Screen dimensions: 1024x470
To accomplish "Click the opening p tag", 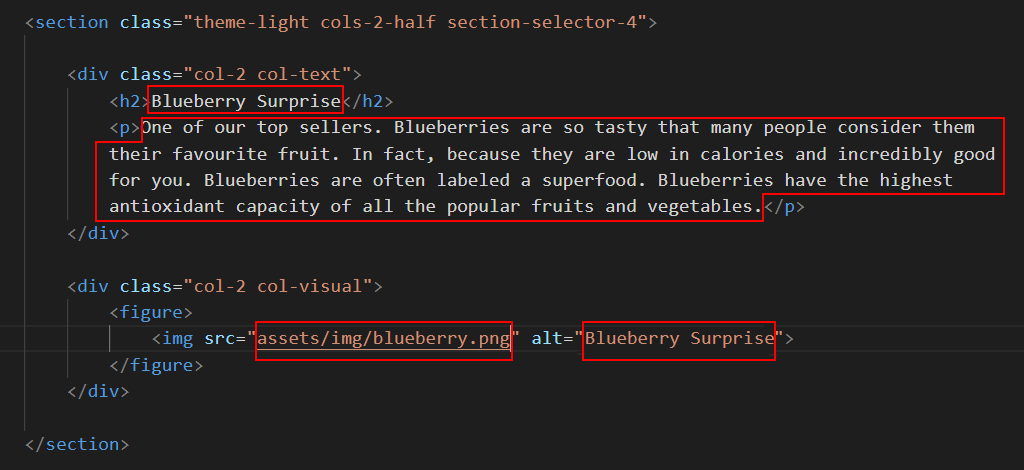I will pos(125,127).
